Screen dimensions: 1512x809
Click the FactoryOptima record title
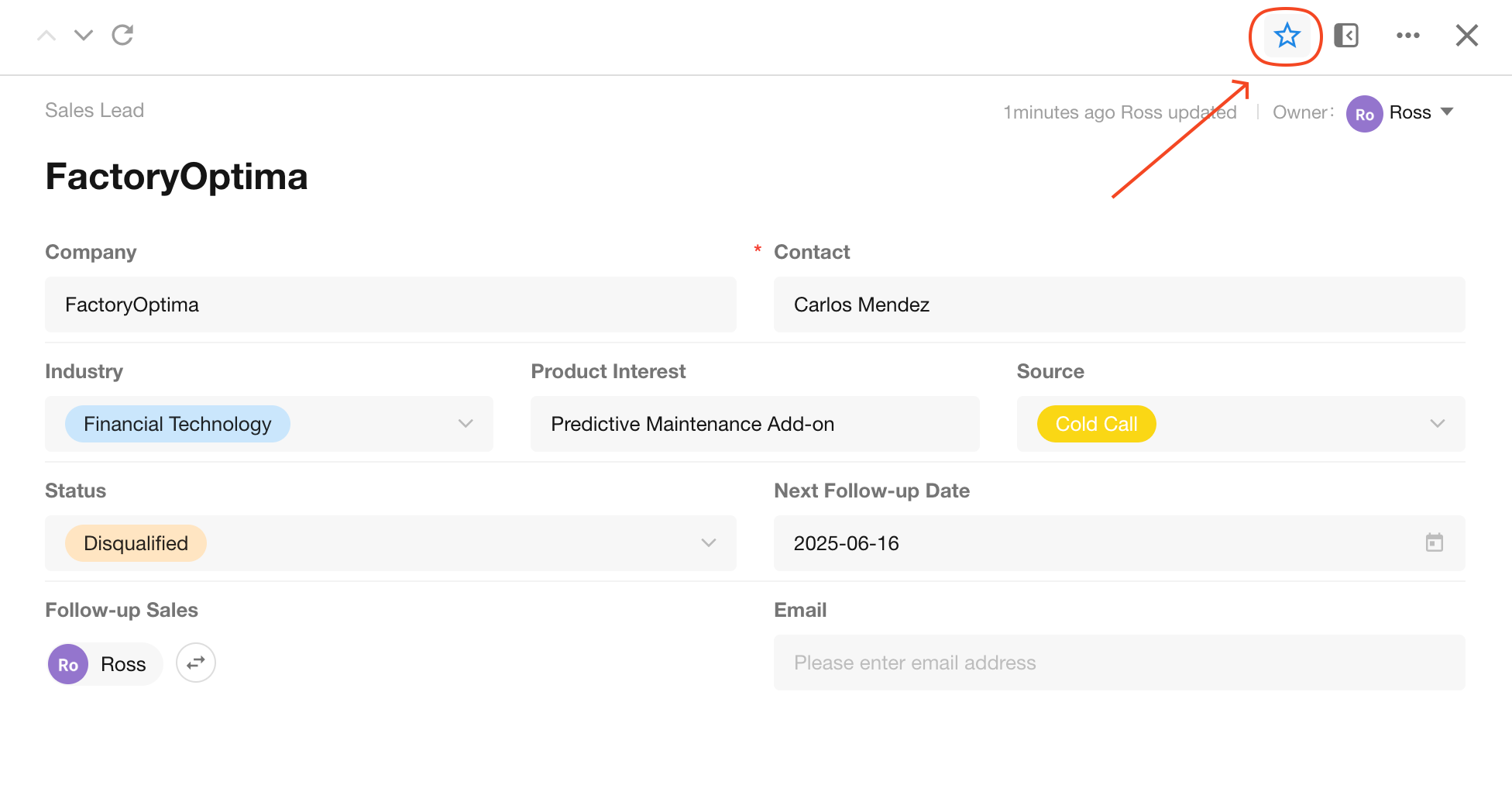(177, 177)
